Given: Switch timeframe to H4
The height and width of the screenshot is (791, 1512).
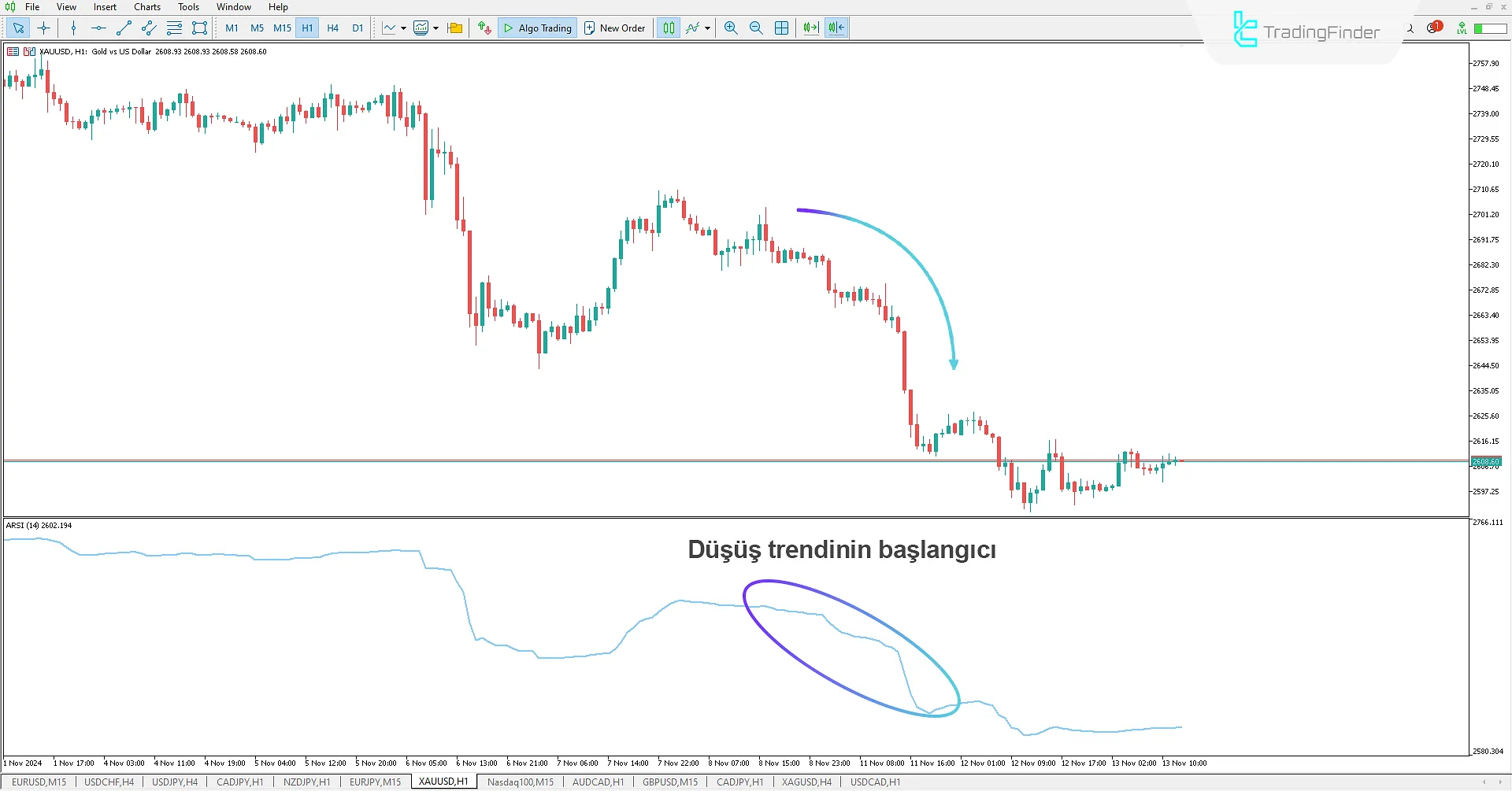Looking at the screenshot, I should (x=332, y=28).
